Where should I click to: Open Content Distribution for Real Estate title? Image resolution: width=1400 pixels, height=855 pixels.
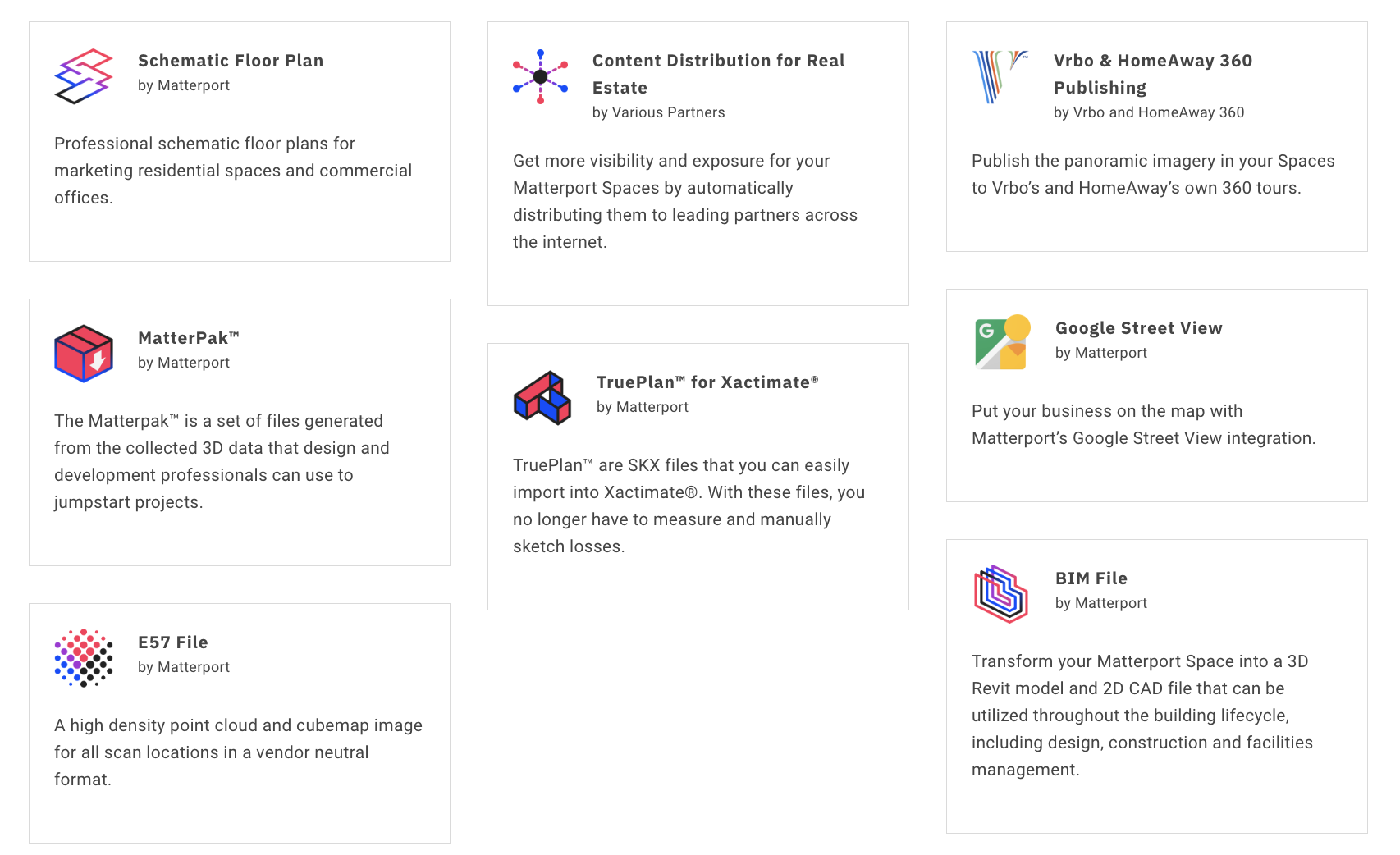[719, 74]
